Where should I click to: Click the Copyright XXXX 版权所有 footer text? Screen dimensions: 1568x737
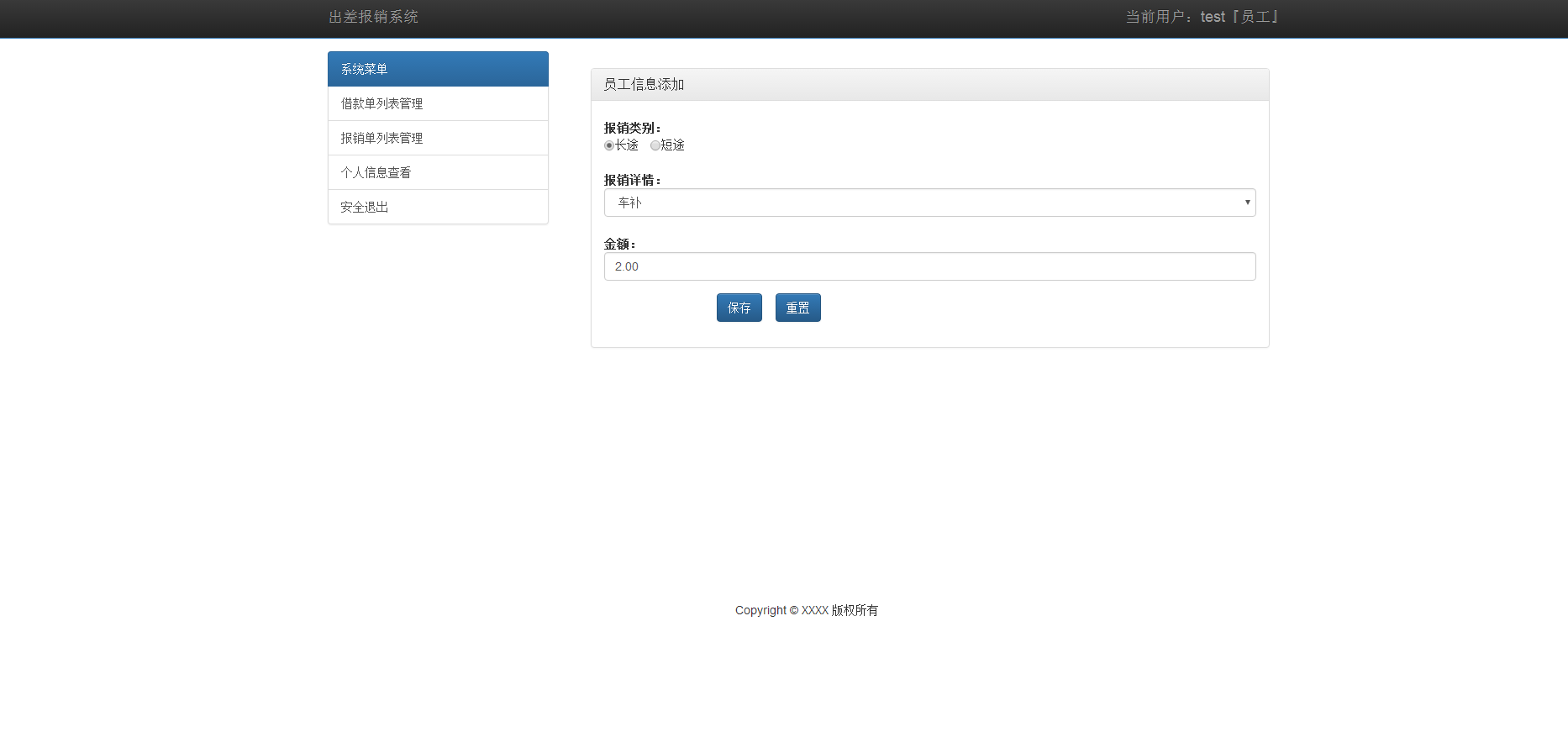point(807,610)
